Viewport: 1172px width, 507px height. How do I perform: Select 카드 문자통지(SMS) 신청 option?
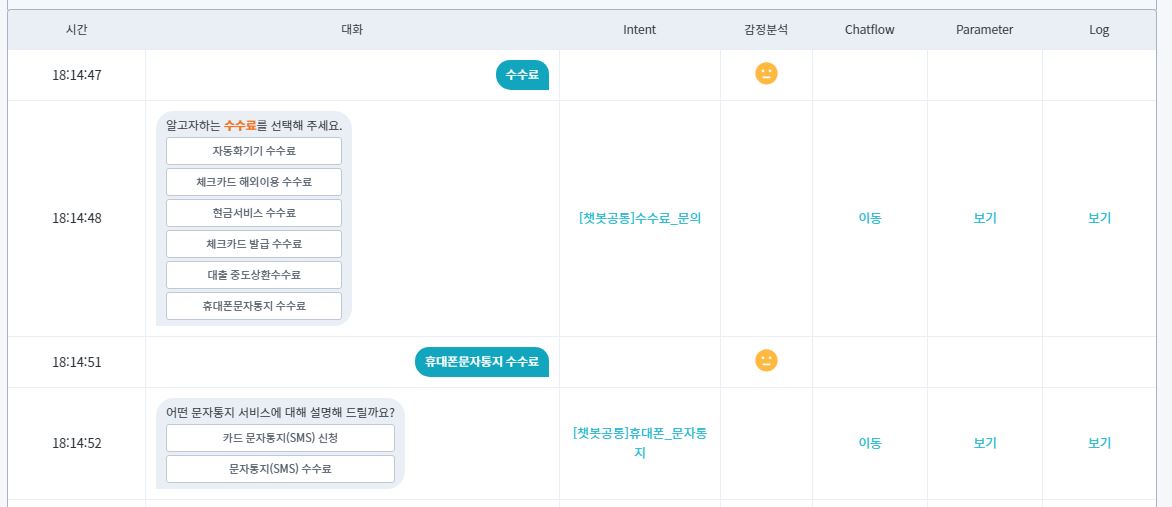(280, 438)
